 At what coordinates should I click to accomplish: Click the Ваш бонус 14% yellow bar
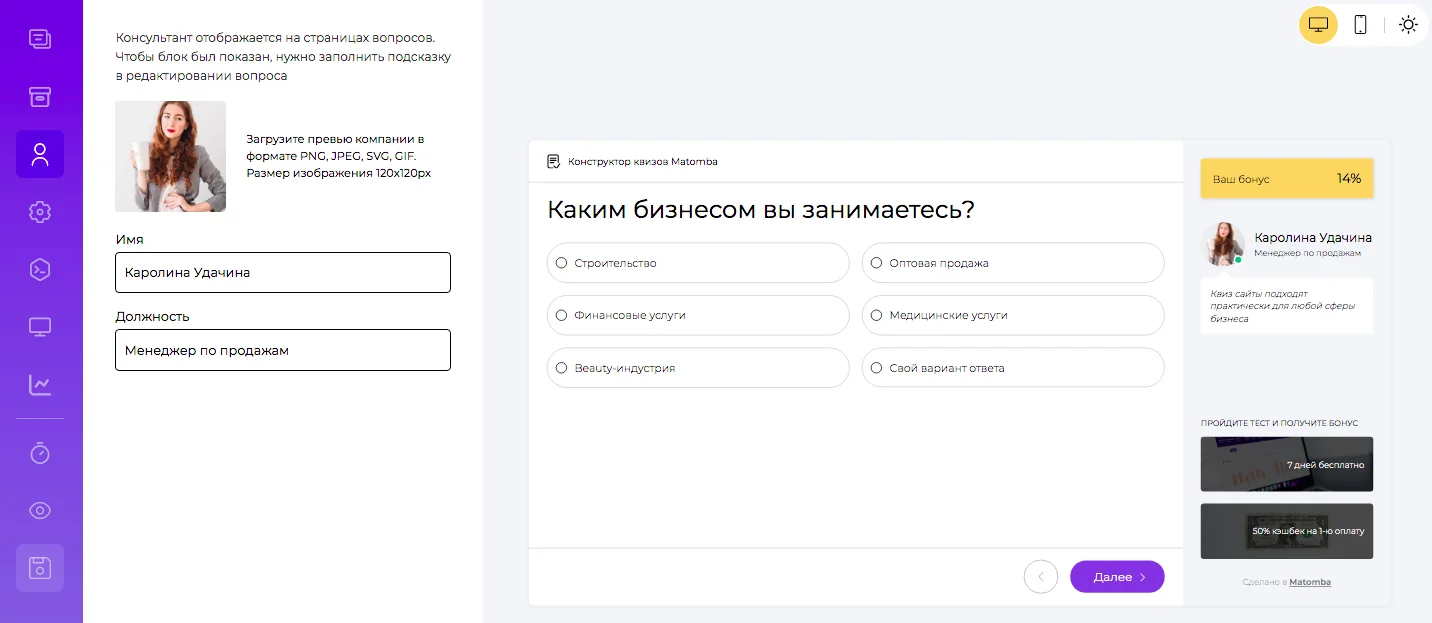(x=1287, y=178)
